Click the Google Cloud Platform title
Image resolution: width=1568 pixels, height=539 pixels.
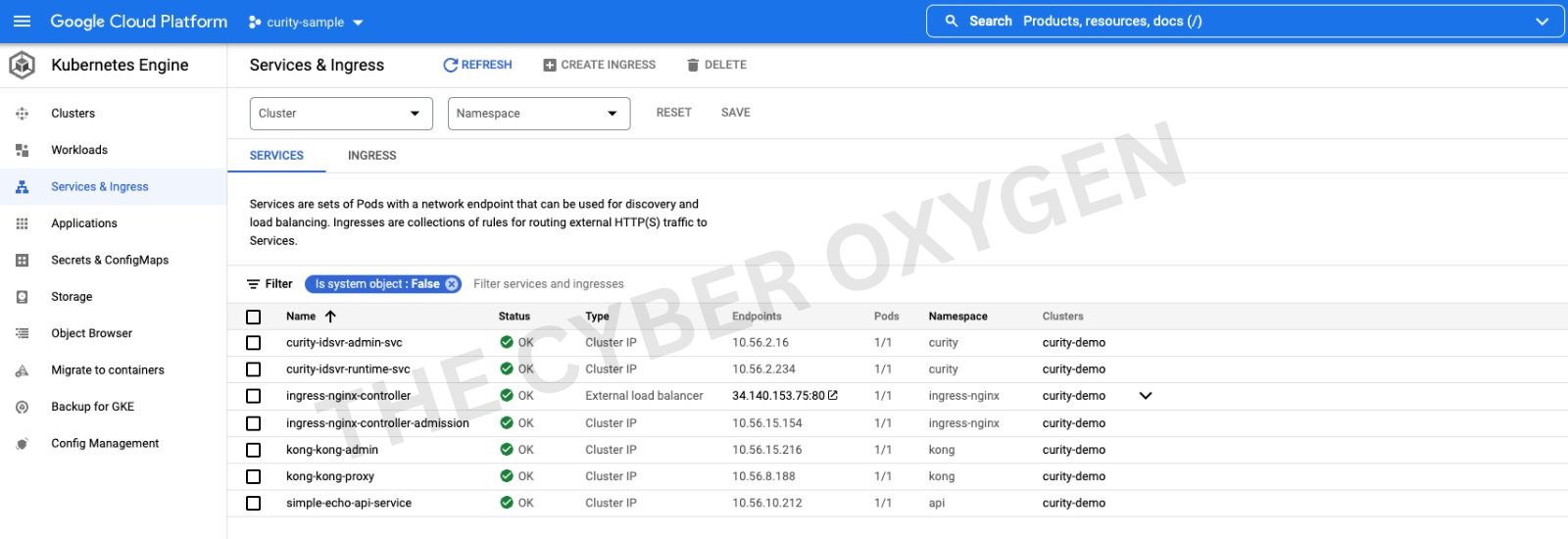(139, 21)
